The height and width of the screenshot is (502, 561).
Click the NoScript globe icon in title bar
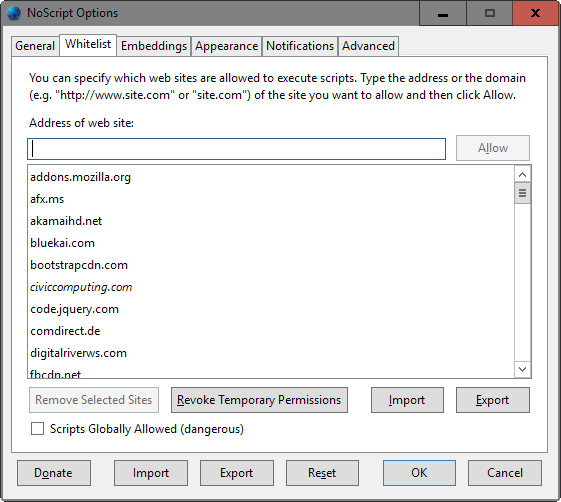(x=14, y=13)
